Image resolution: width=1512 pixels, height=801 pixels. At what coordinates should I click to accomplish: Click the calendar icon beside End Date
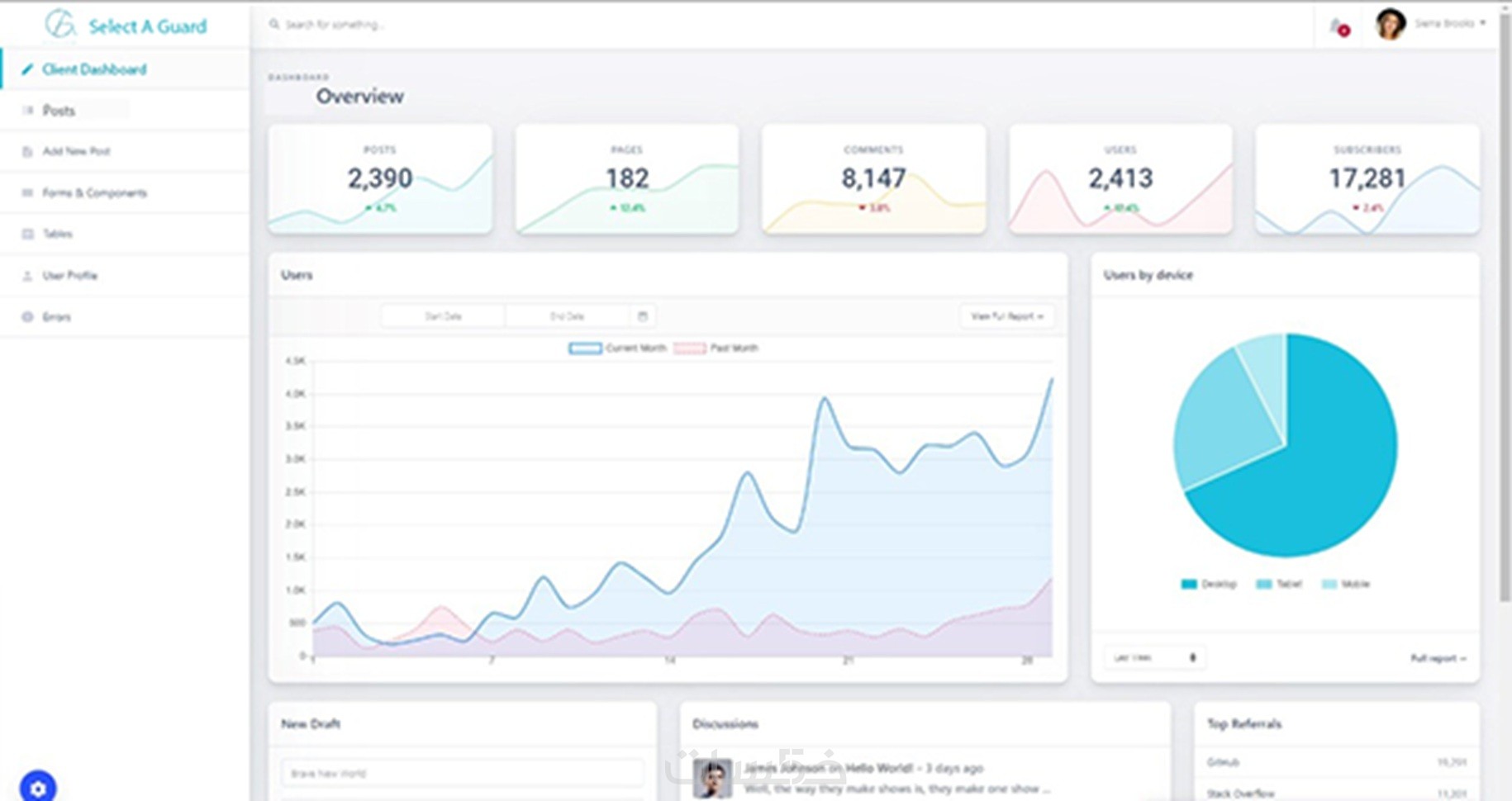(643, 316)
